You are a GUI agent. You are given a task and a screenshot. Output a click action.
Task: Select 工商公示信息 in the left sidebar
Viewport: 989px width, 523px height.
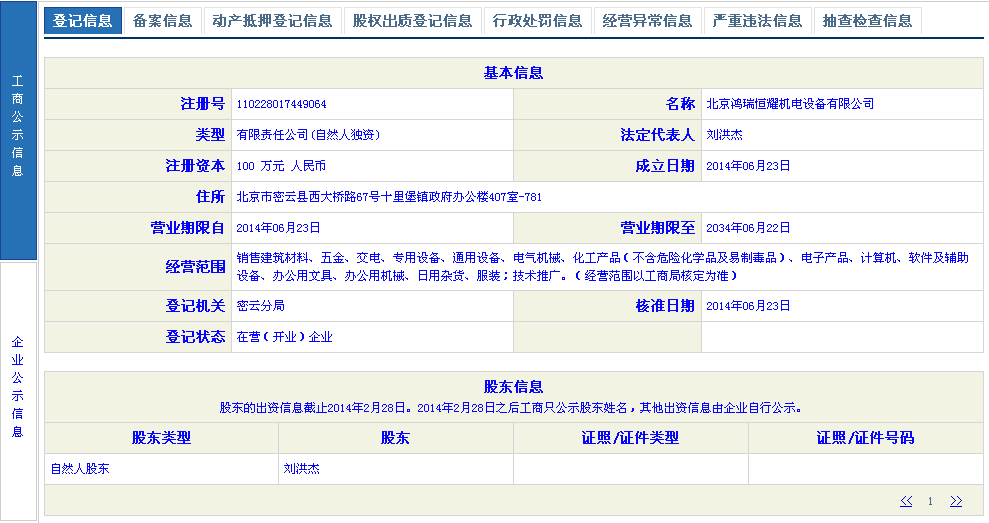(x=18, y=126)
